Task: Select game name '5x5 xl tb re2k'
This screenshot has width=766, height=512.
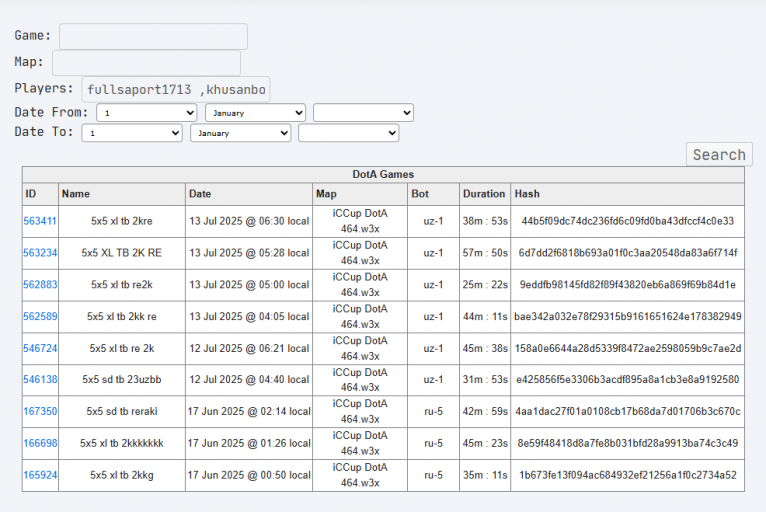Action: (122, 285)
